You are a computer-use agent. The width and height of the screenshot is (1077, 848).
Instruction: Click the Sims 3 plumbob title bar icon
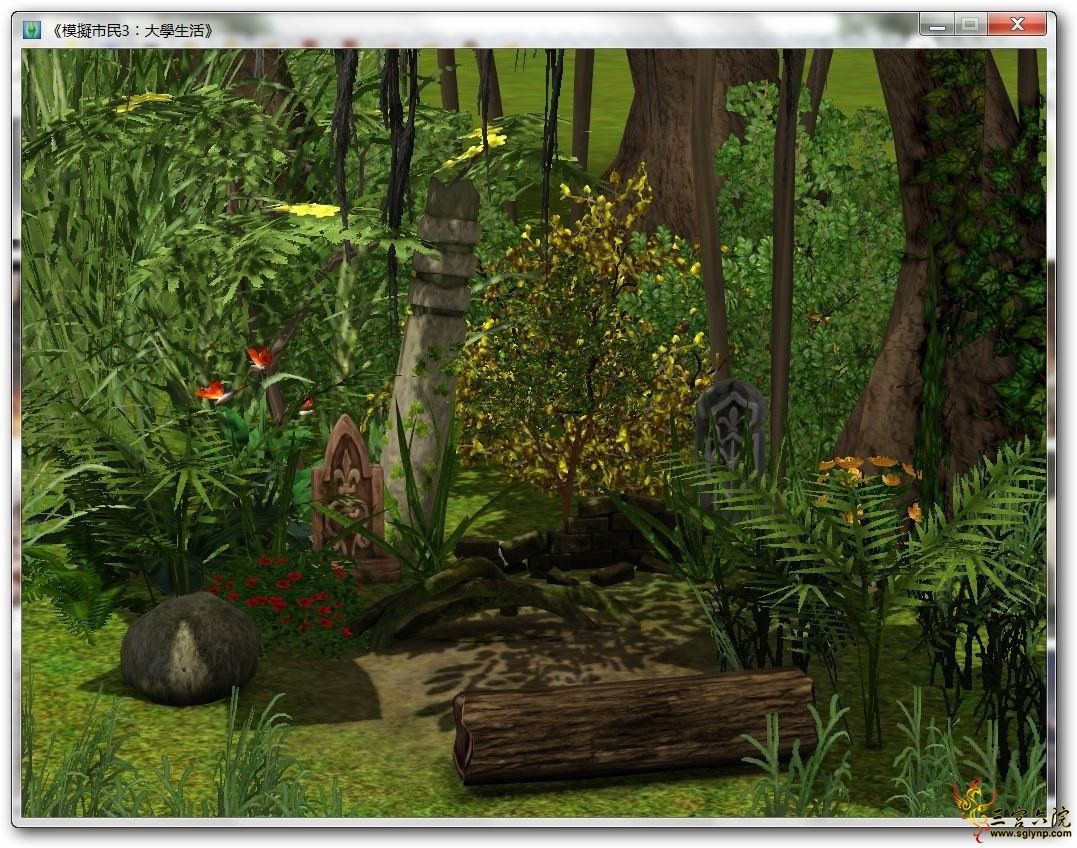click(32, 31)
